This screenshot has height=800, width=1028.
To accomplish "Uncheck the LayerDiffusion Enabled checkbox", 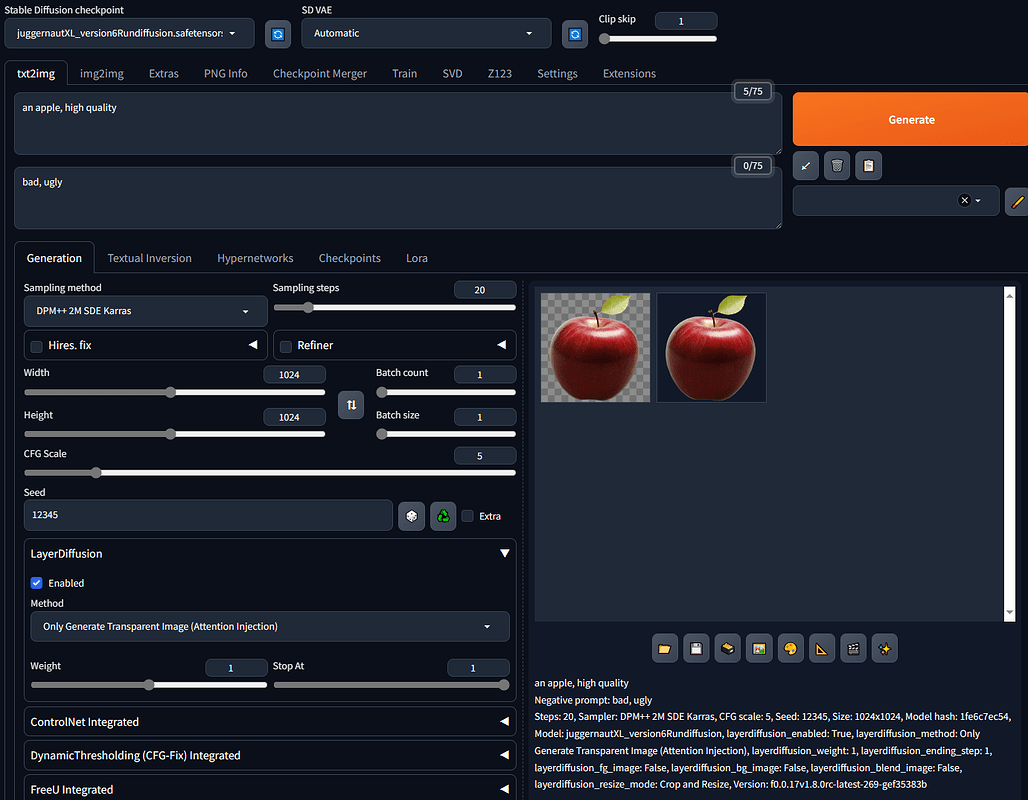I will click(37, 583).
